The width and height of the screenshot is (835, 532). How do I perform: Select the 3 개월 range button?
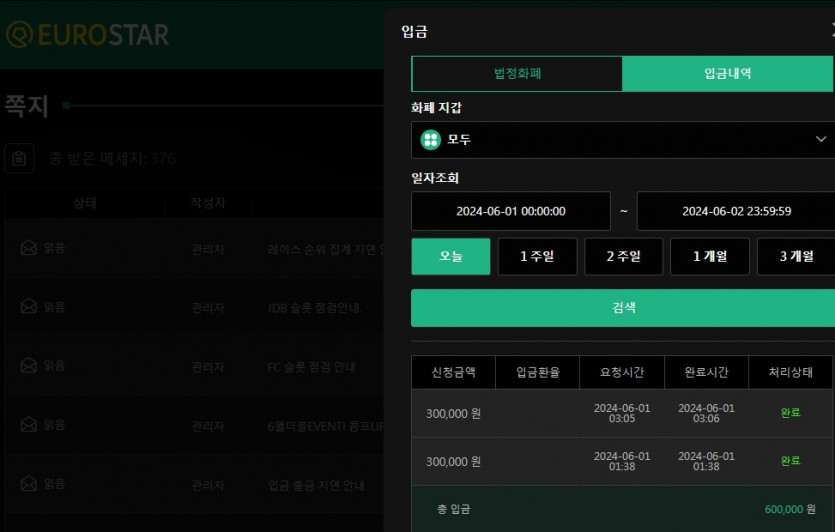[797, 256]
